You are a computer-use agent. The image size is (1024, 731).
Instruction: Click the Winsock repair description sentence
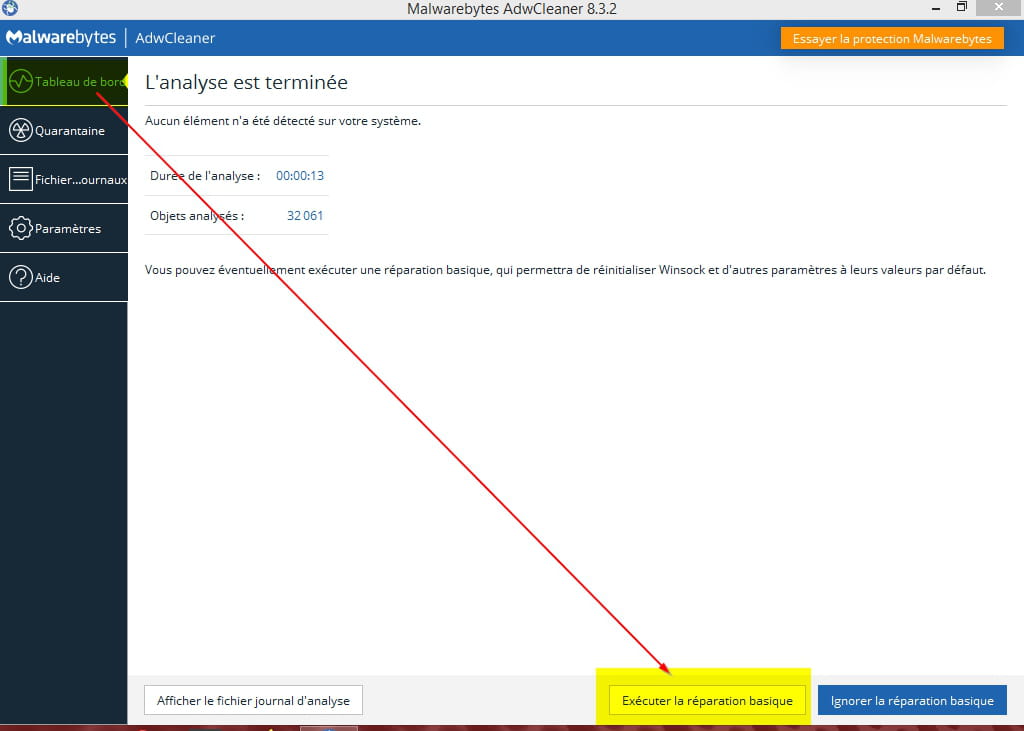pyautogui.click(x=565, y=270)
